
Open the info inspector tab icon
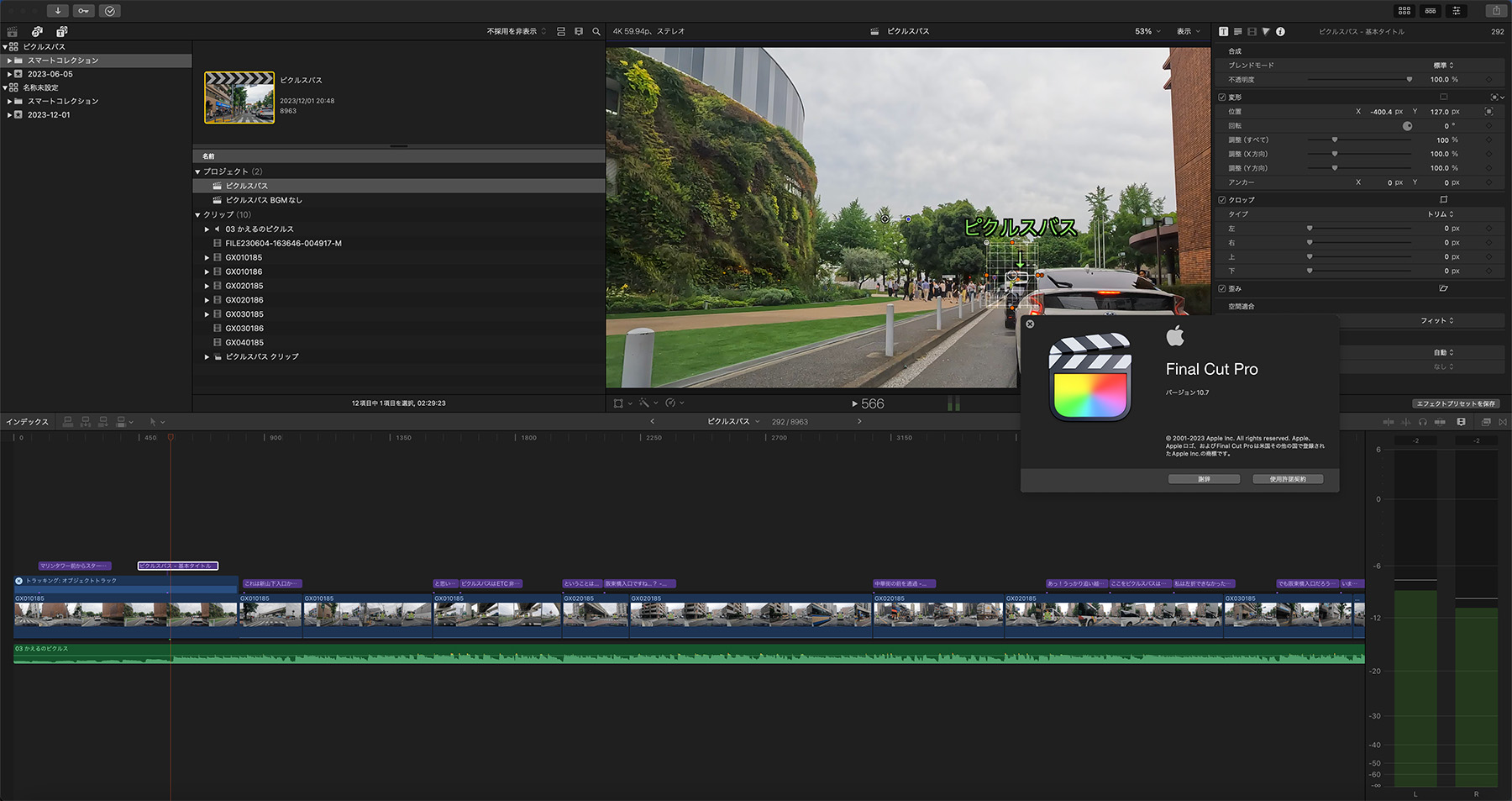coord(1280,31)
